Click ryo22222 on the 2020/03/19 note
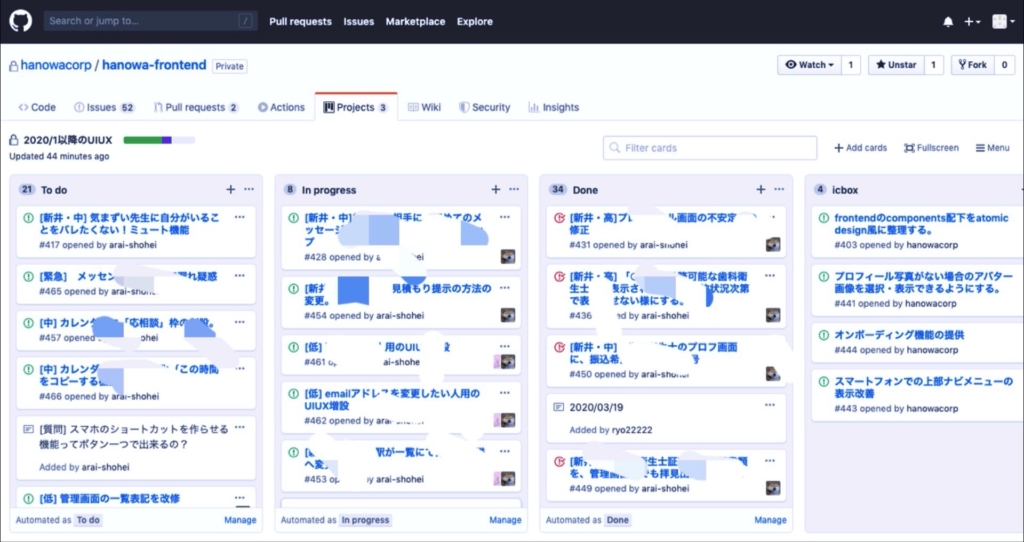Image resolution: width=1024 pixels, height=542 pixels. pos(632,430)
